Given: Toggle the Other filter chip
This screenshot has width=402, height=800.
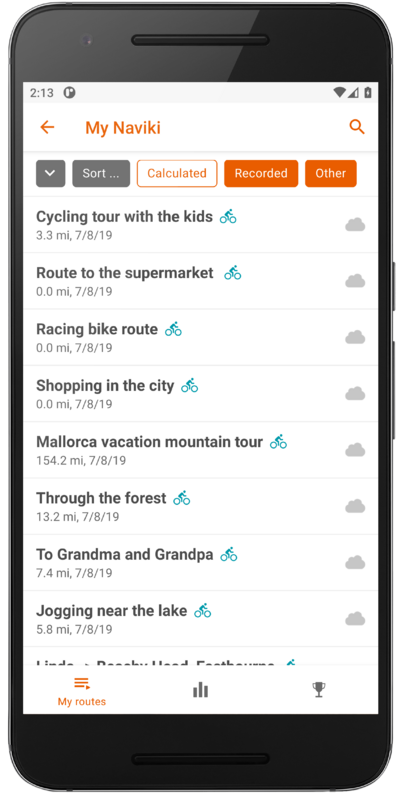Looking at the screenshot, I should 331,173.
